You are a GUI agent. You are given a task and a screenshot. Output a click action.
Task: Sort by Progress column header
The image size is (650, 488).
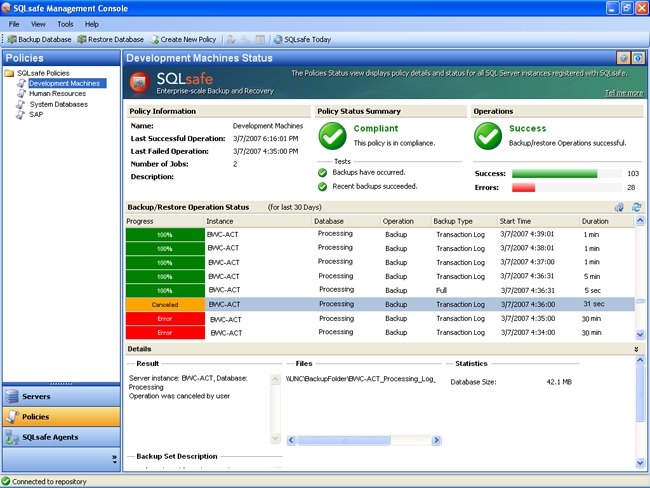click(x=165, y=221)
